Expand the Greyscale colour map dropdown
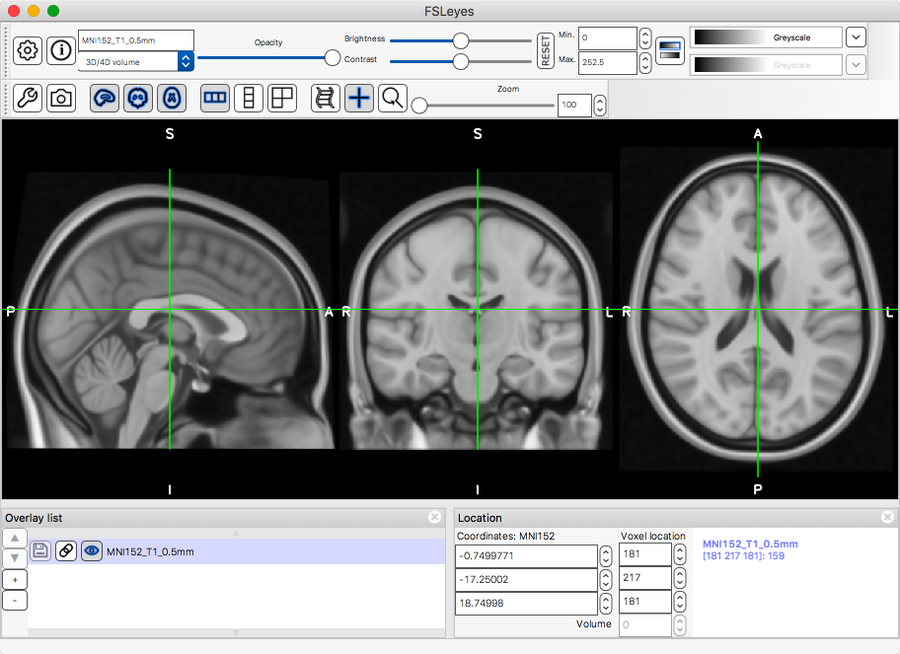900x654 pixels. point(856,37)
